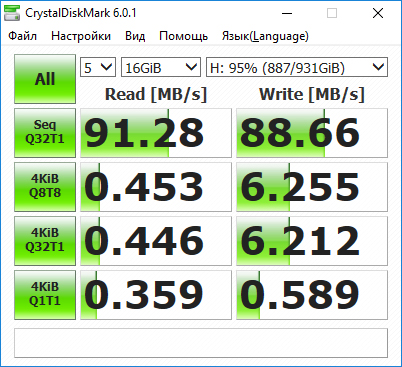Start the 4KiB Q1T1 test
This screenshot has height=367, width=402.
point(45,295)
